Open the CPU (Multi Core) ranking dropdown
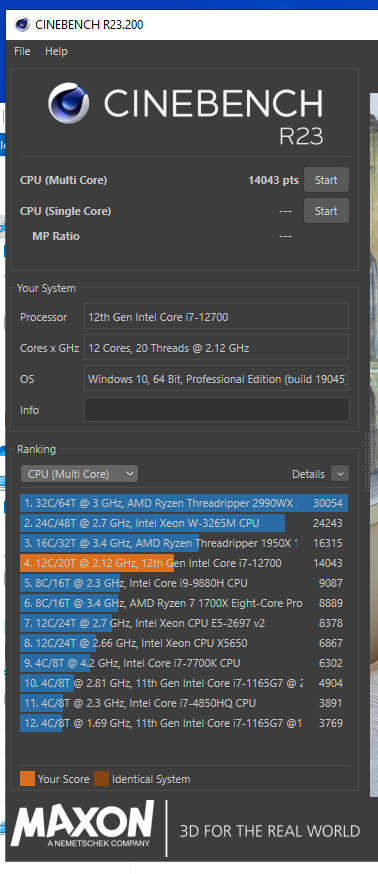Image resolution: width=378 pixels, height=874 pixels. pos(79,474)
